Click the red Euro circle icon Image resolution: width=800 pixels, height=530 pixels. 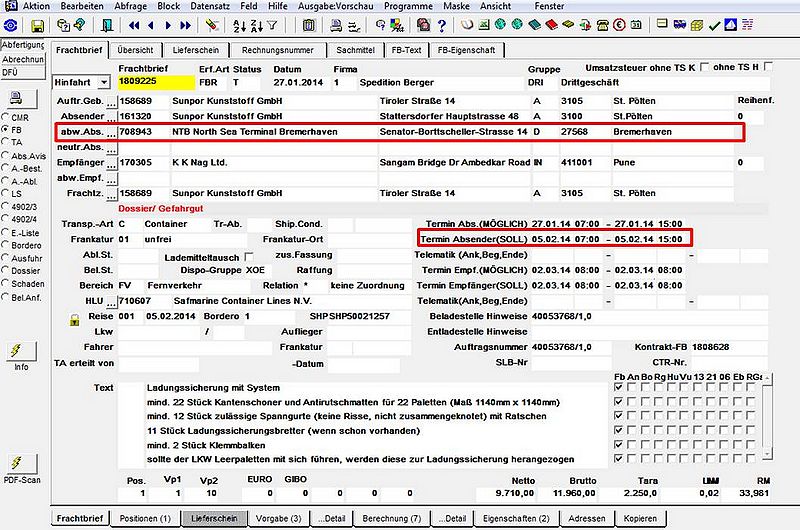(619, 24)
